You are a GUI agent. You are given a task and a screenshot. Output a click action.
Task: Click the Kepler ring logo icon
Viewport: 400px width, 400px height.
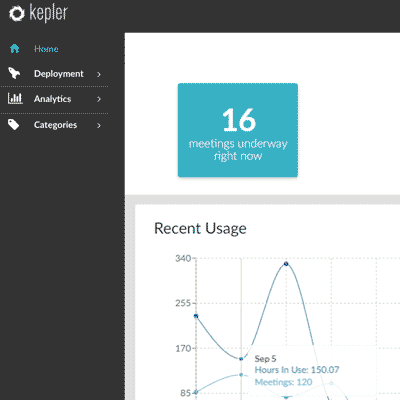[x=17, y=14]
